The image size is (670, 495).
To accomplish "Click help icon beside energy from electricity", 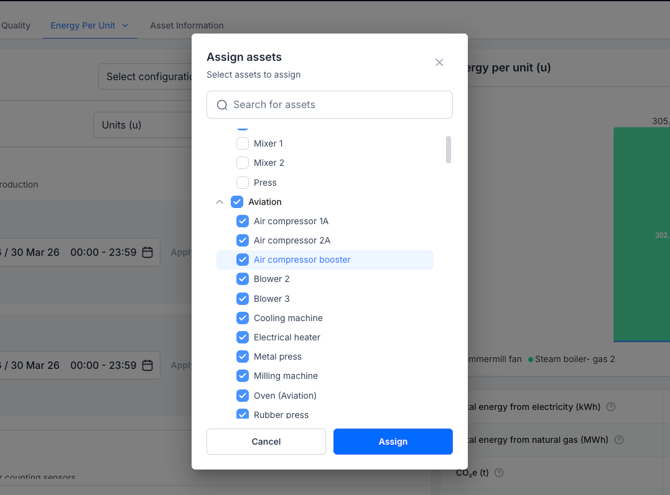I will pos(611,407).
